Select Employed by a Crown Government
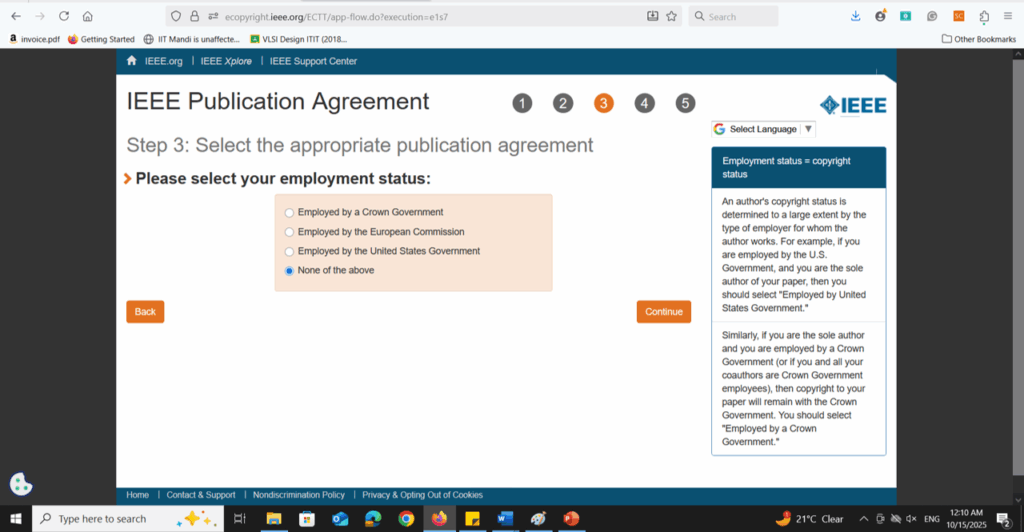The height and width of the screenshot is (532, 1024). point(290,212)
